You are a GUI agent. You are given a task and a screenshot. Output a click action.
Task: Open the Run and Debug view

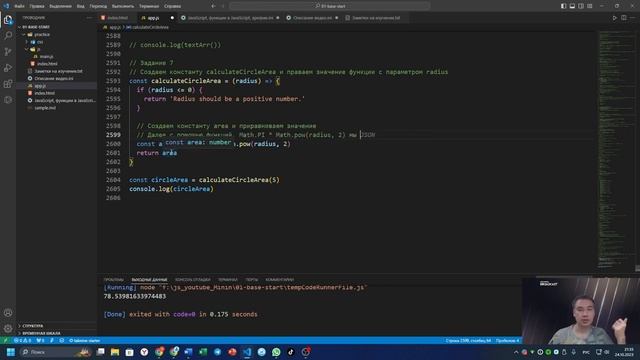point(8,68)
